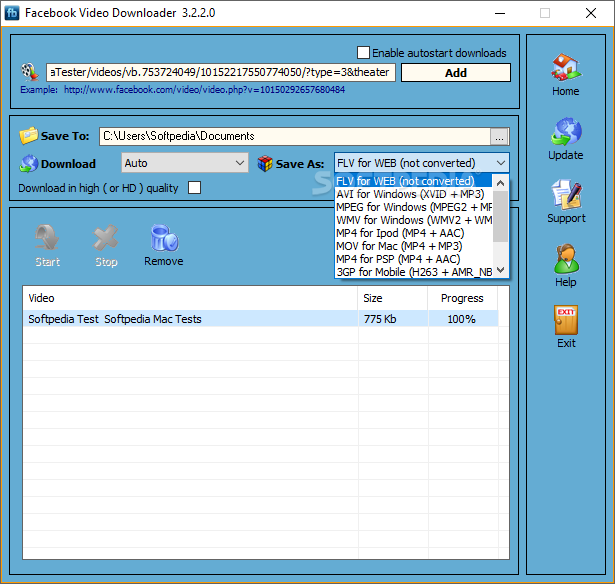Click the Update globe icon
Viewport: 615px width, 584px height.
(x=566, y=131)
